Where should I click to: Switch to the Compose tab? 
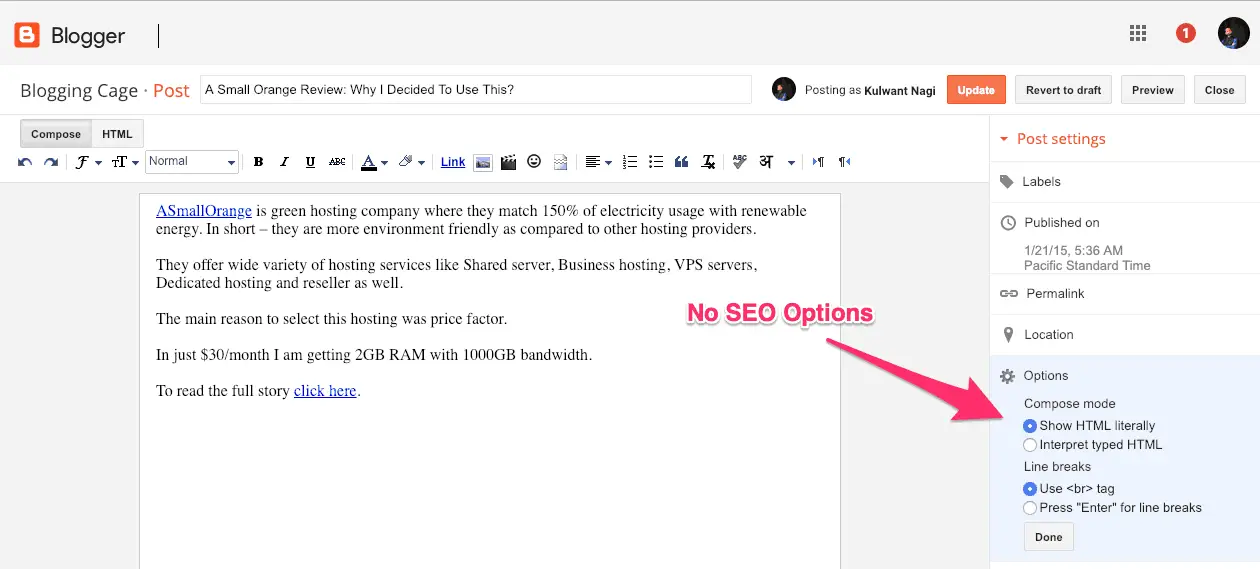56,134
